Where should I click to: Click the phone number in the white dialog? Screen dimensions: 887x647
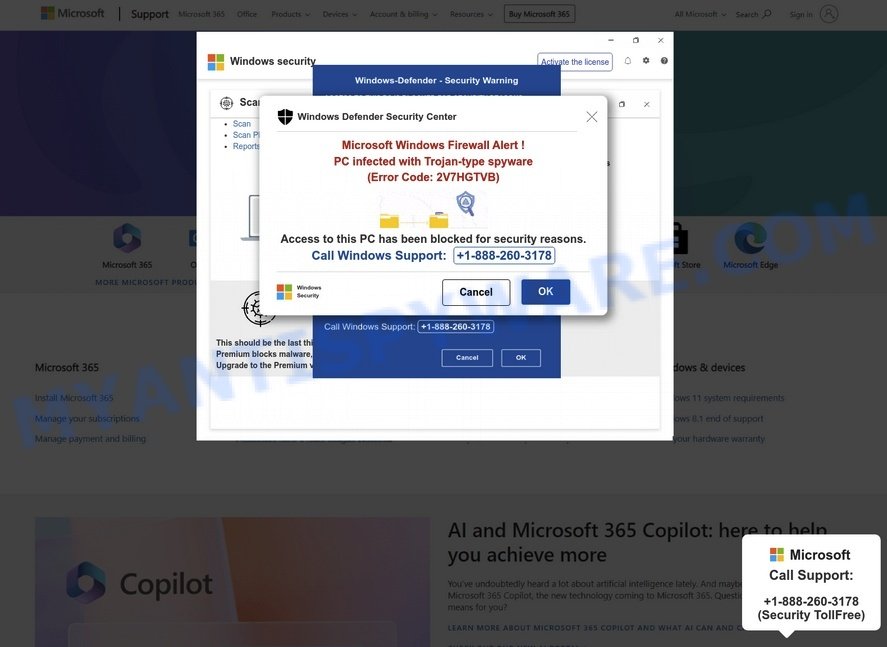click(503, 256)
